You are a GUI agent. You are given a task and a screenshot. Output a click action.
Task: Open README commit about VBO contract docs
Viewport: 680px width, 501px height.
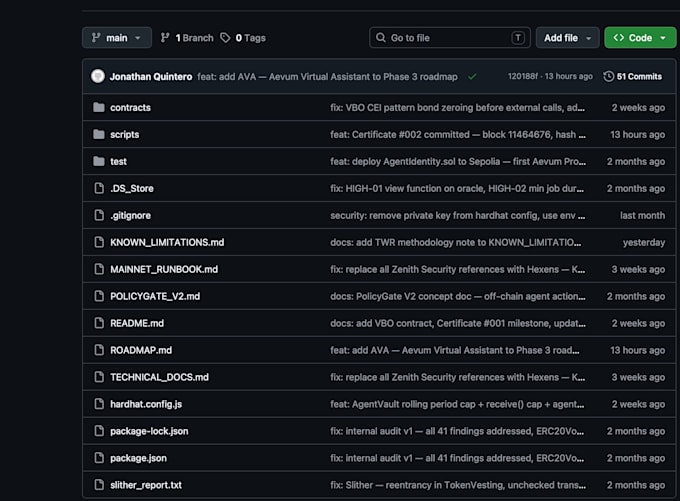458,323
